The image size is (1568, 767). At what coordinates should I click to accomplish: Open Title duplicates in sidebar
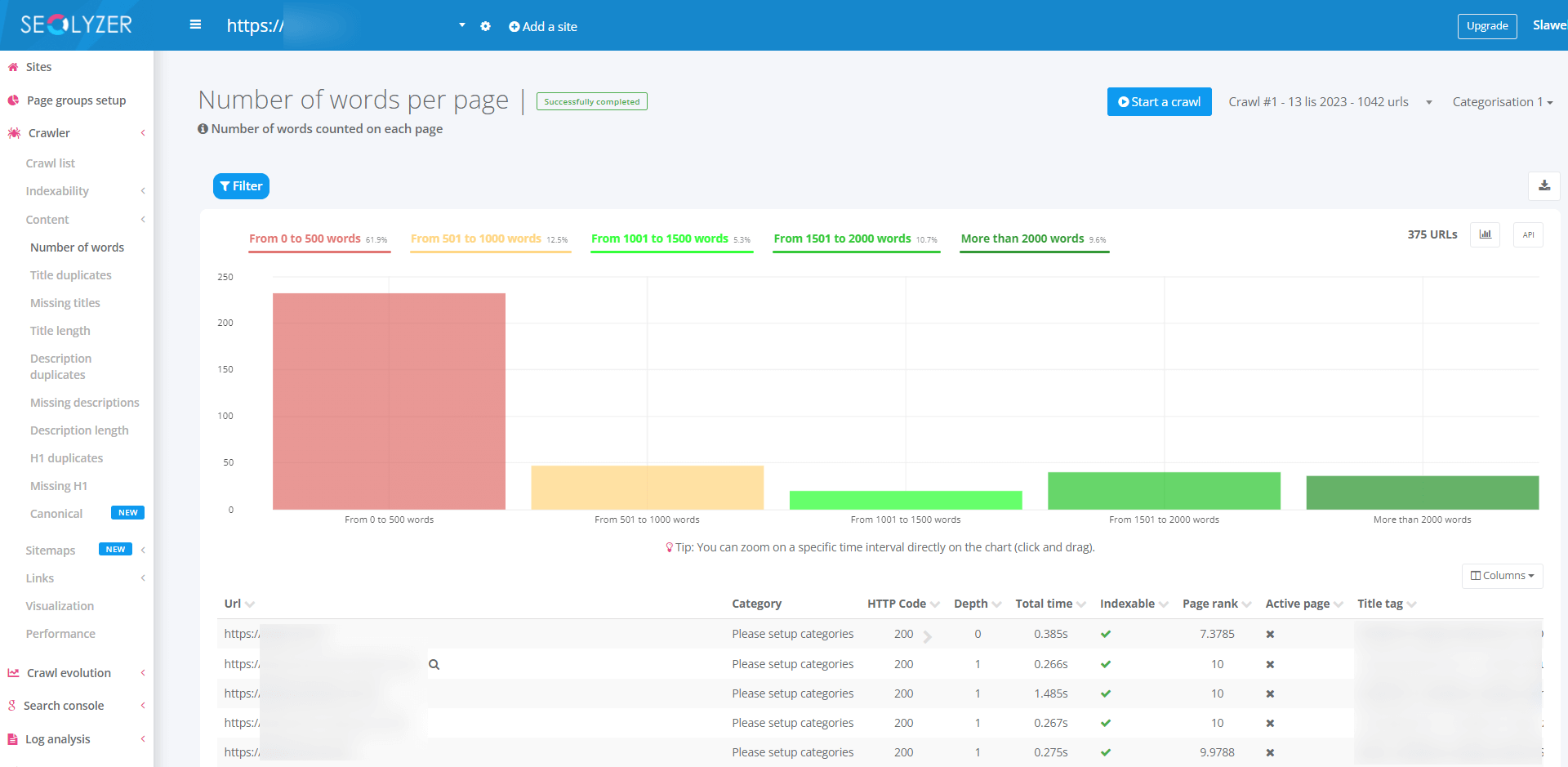(x=71, y=275)
